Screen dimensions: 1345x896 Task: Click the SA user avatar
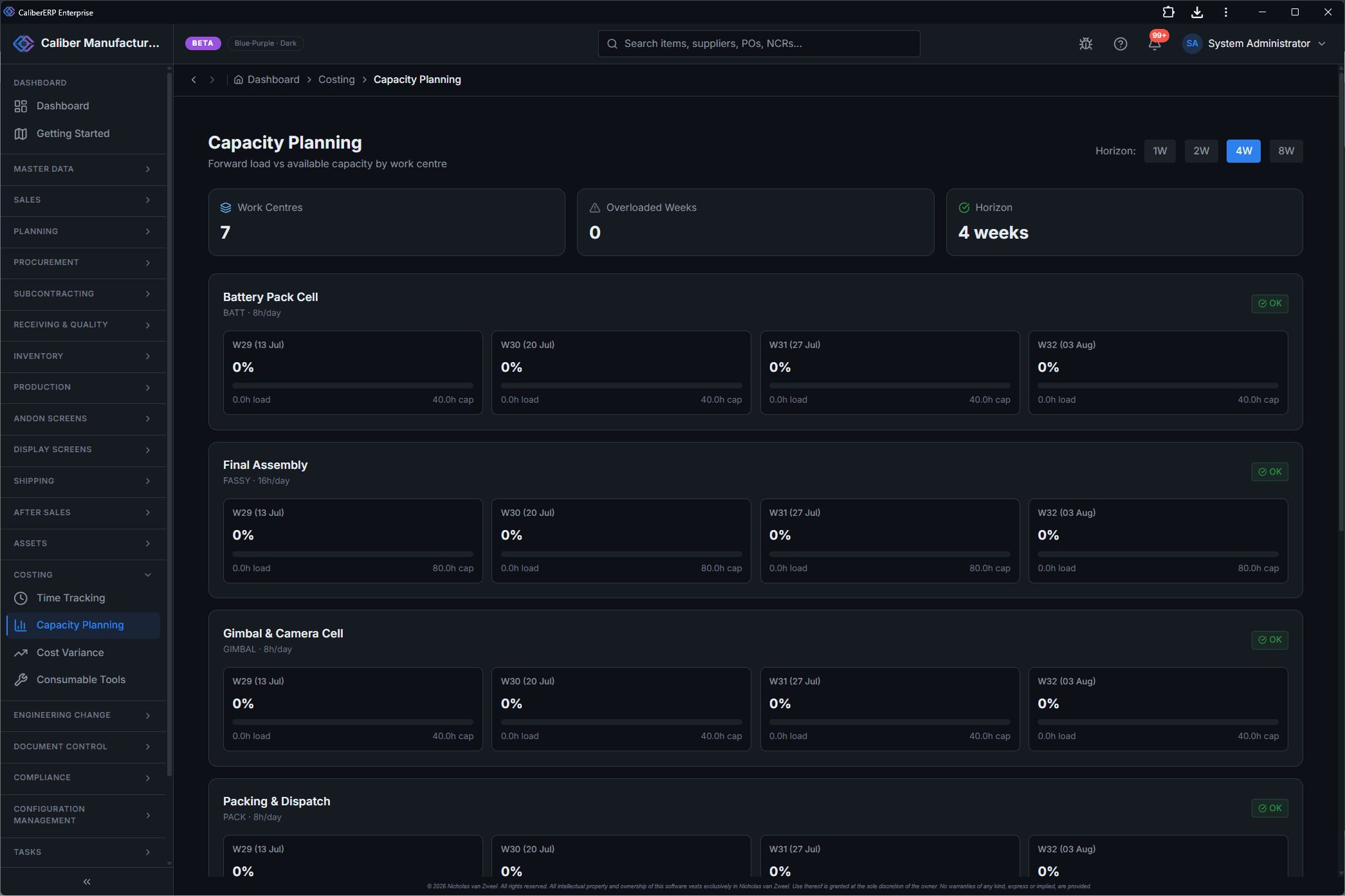pyautogui.click(x=1192, y=44)
